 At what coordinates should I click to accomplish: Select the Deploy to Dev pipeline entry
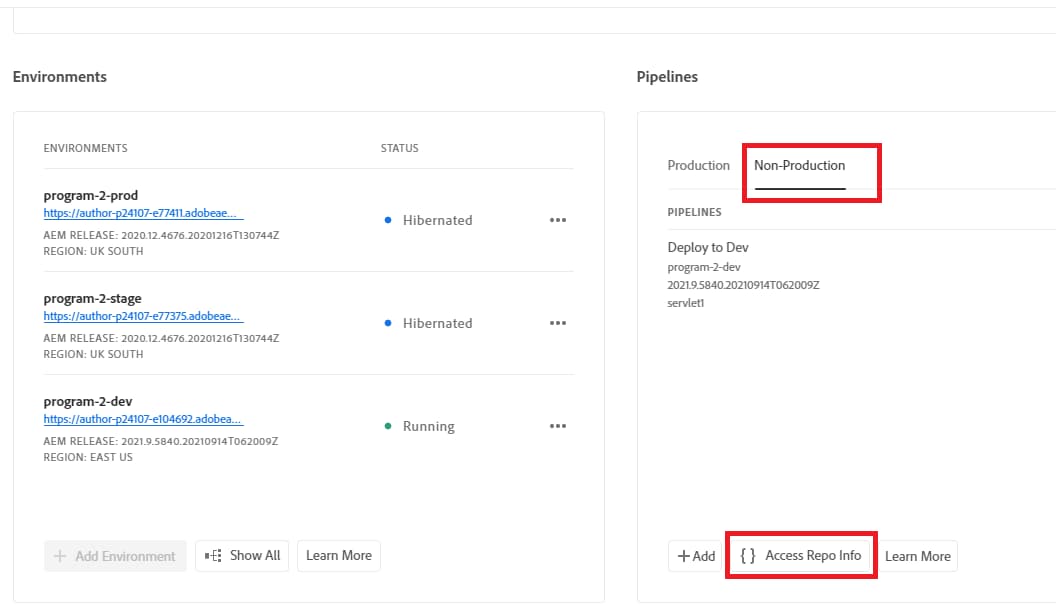(709, 247)
